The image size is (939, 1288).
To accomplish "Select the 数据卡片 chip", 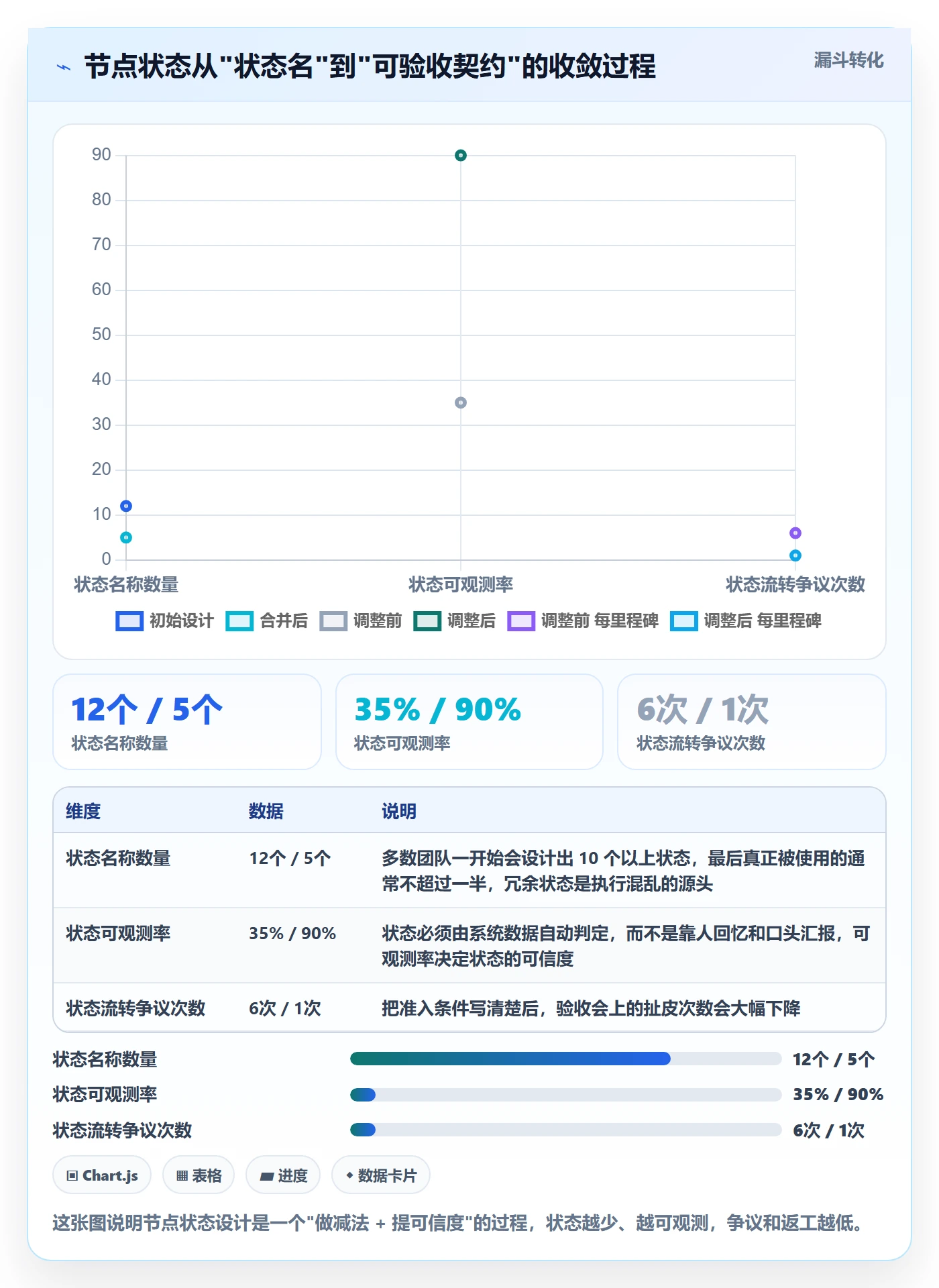I will [381, 1175].
